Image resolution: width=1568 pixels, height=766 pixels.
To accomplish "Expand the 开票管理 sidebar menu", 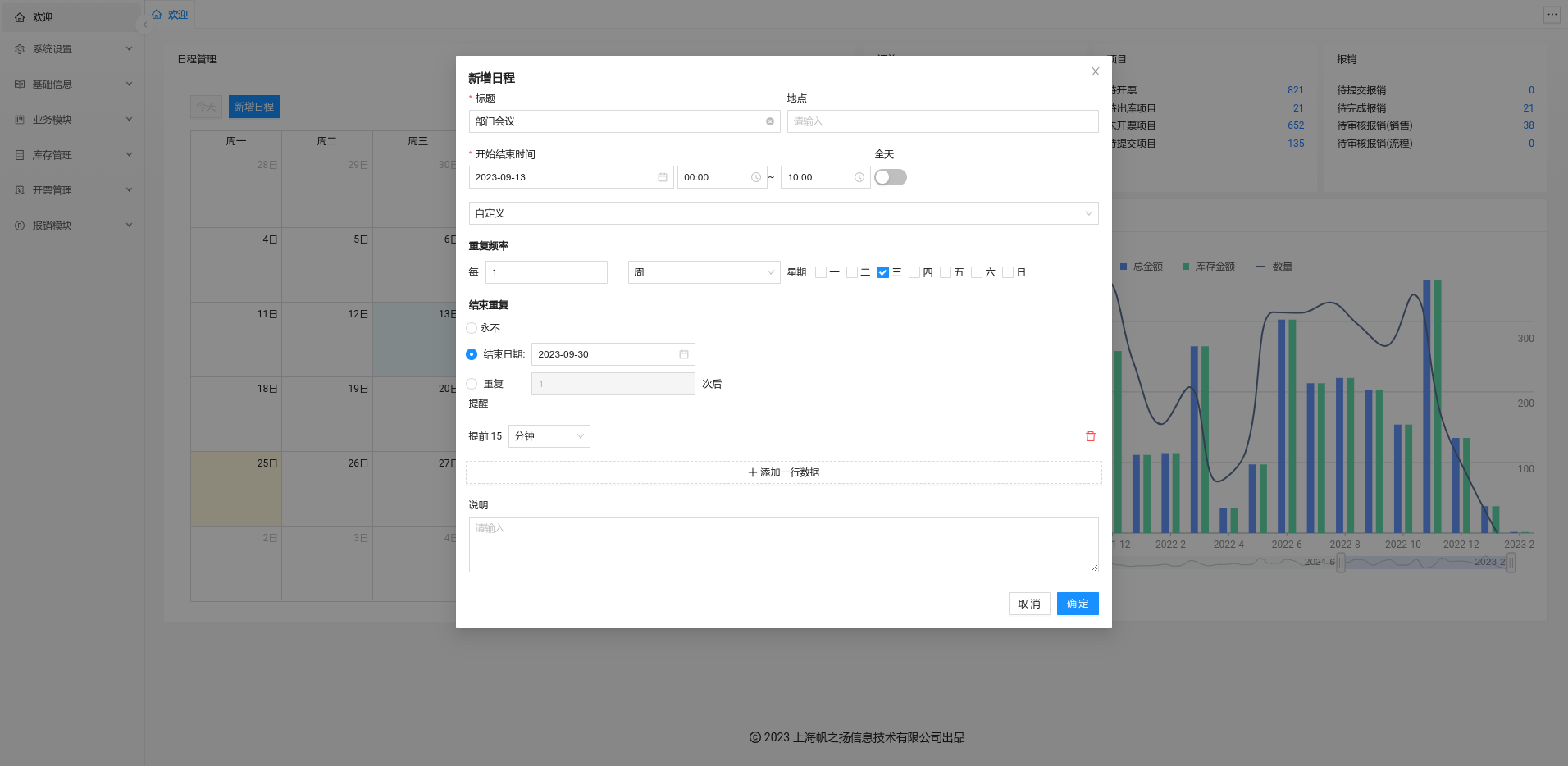I will coord(72,190).
